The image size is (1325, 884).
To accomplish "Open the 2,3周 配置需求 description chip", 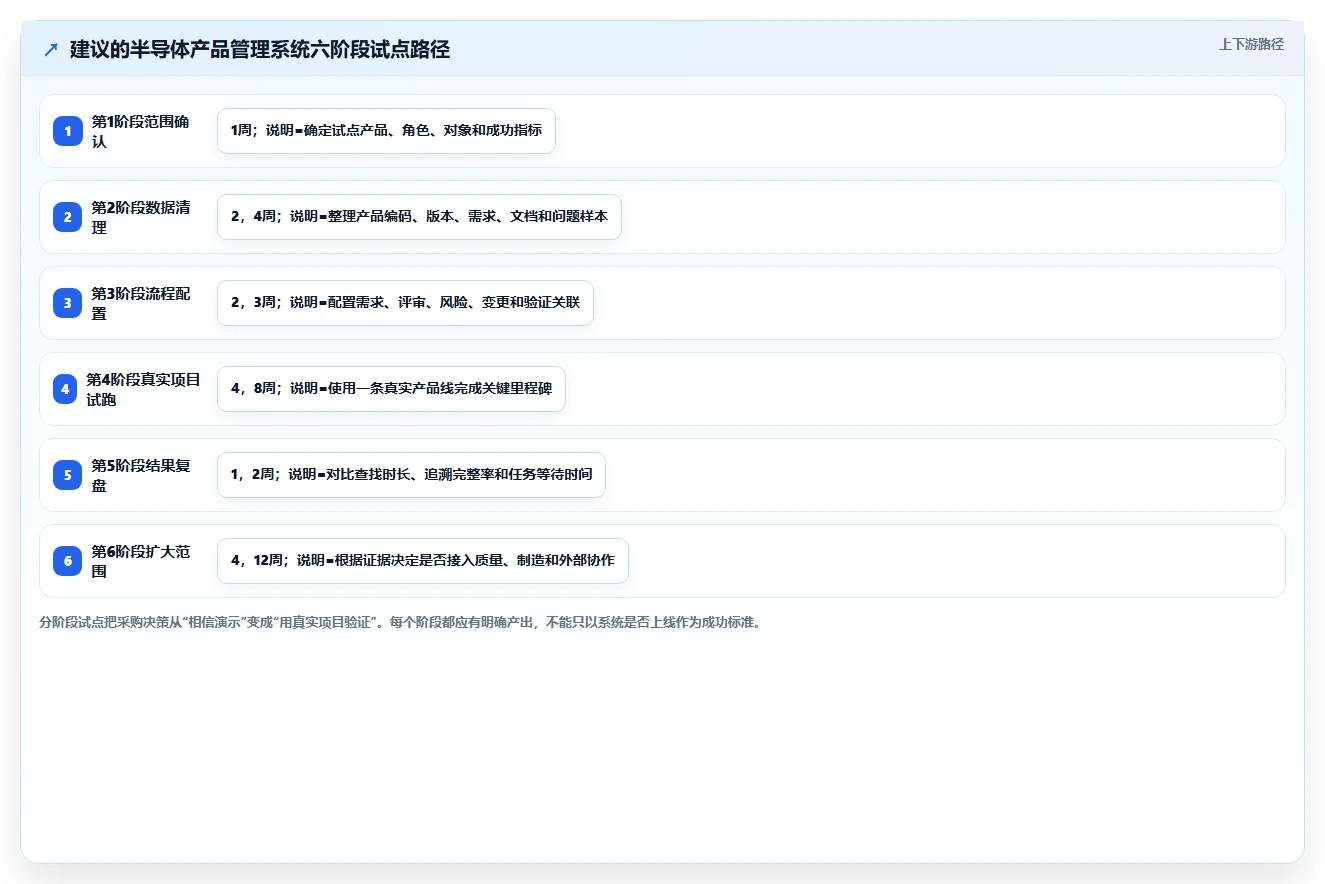I will pos(405,303).
